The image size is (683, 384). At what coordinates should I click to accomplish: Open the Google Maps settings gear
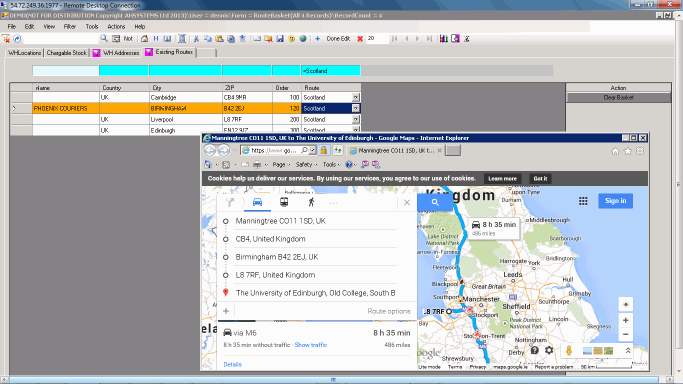549,350
